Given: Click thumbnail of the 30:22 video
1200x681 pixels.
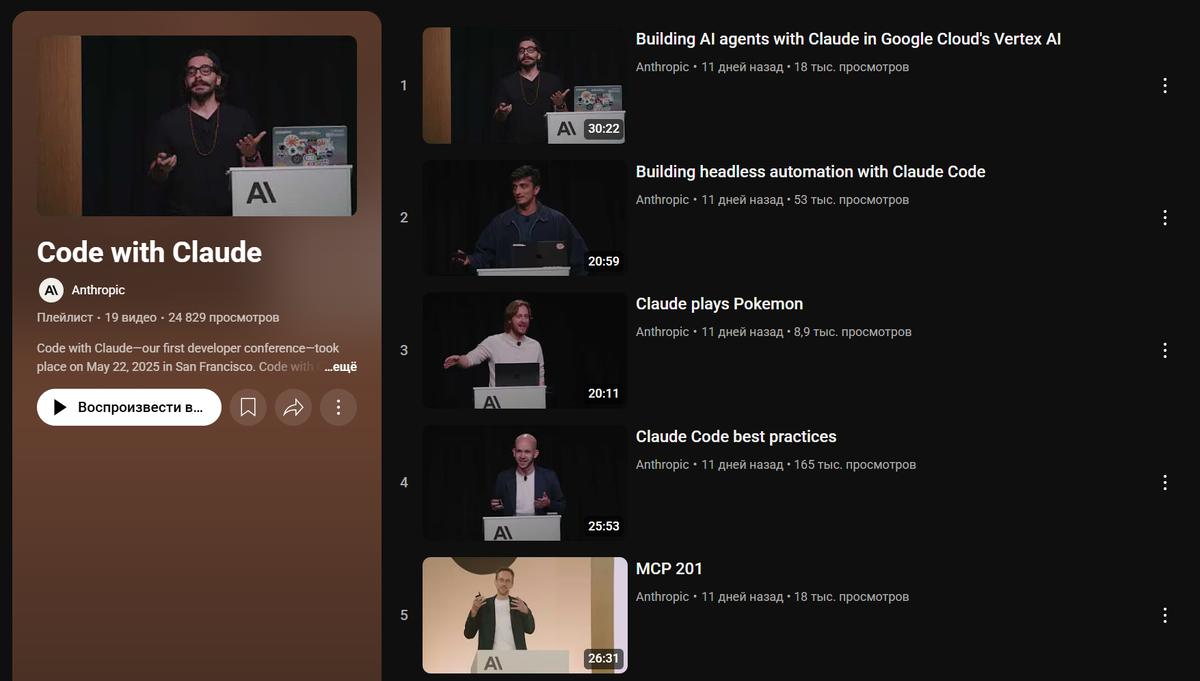Looking at the screenshot, I should pos(525,86).
